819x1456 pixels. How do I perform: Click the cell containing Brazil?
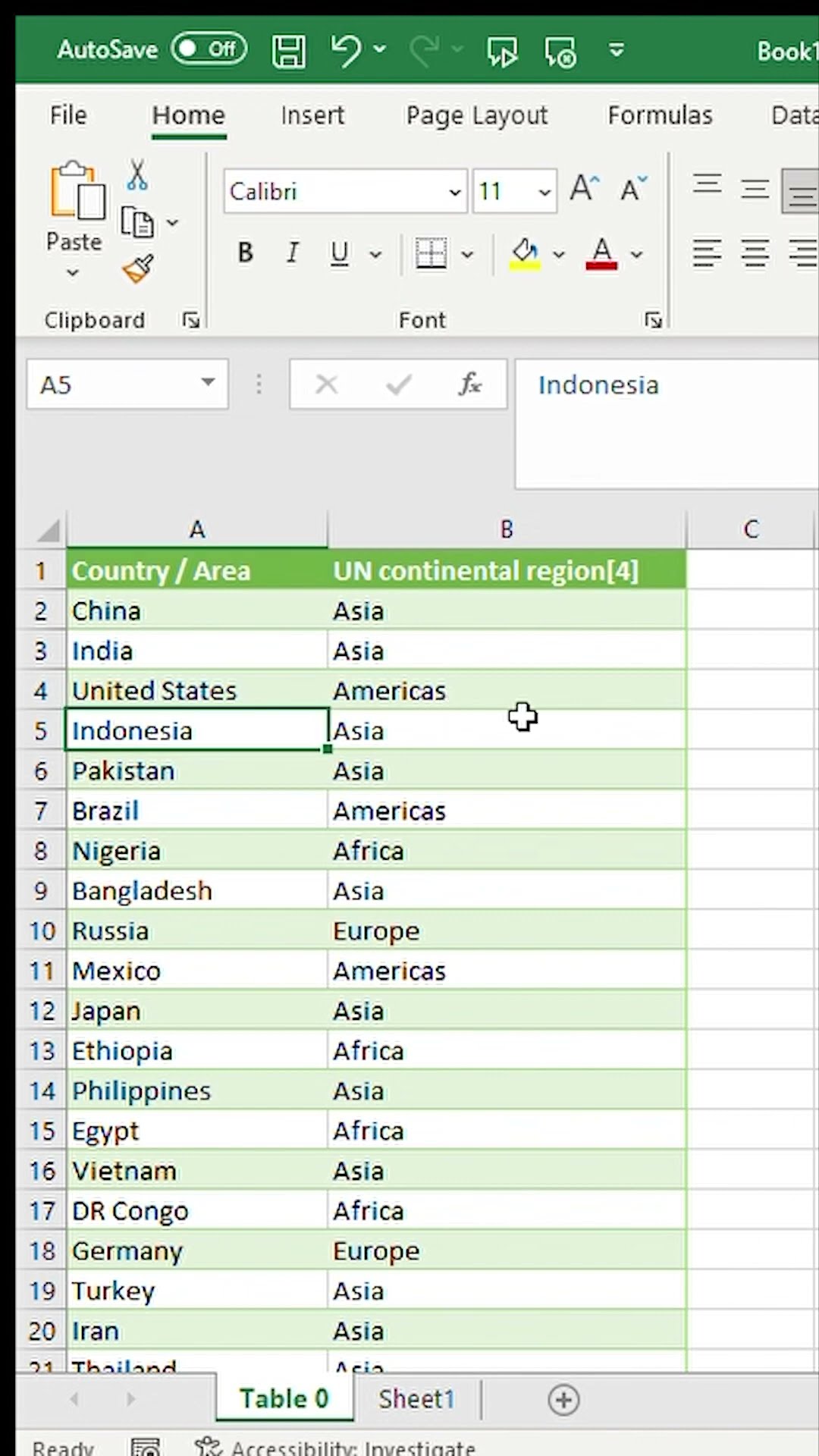click(197, 811)
